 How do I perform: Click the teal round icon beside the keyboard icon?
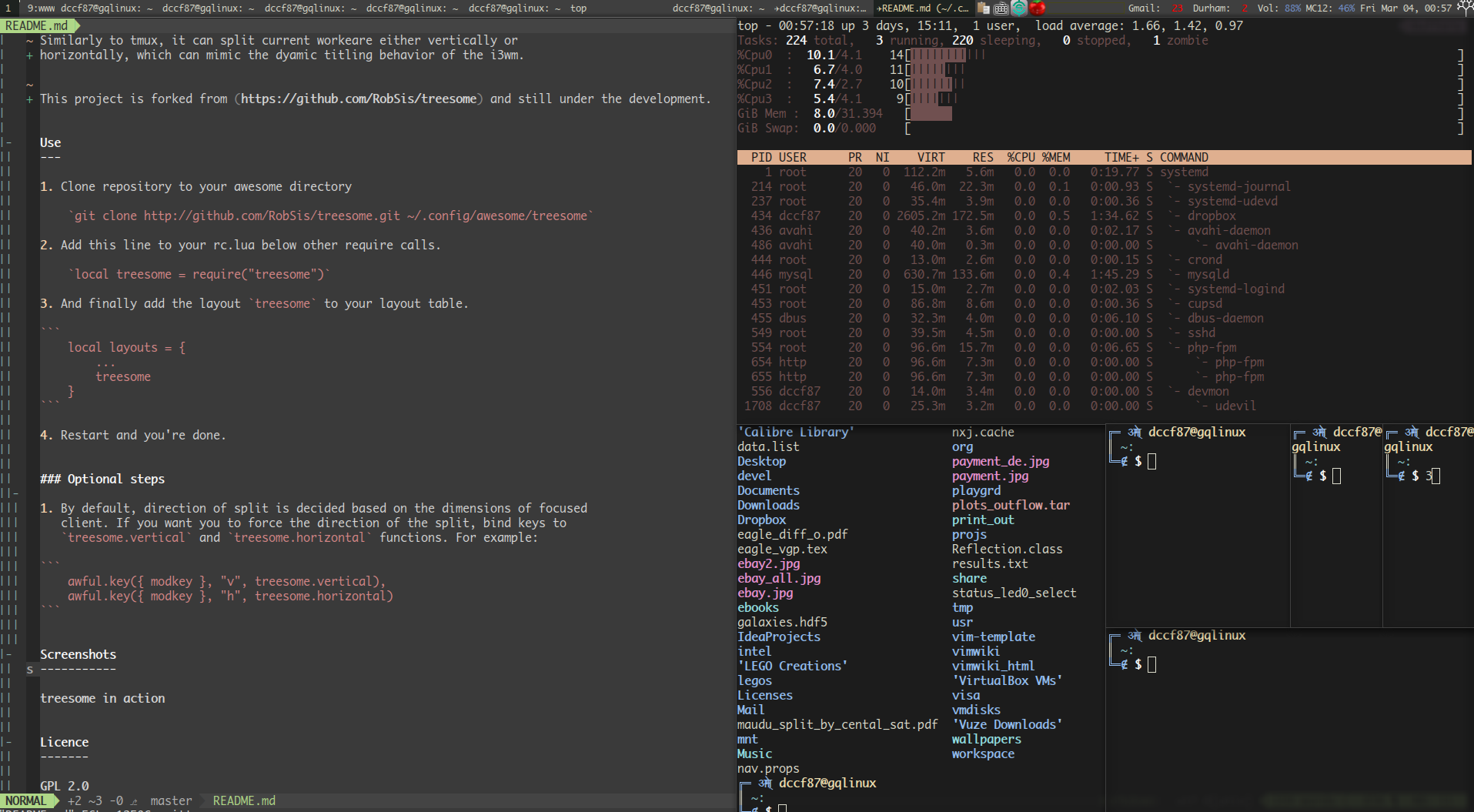pos(1019,8)
